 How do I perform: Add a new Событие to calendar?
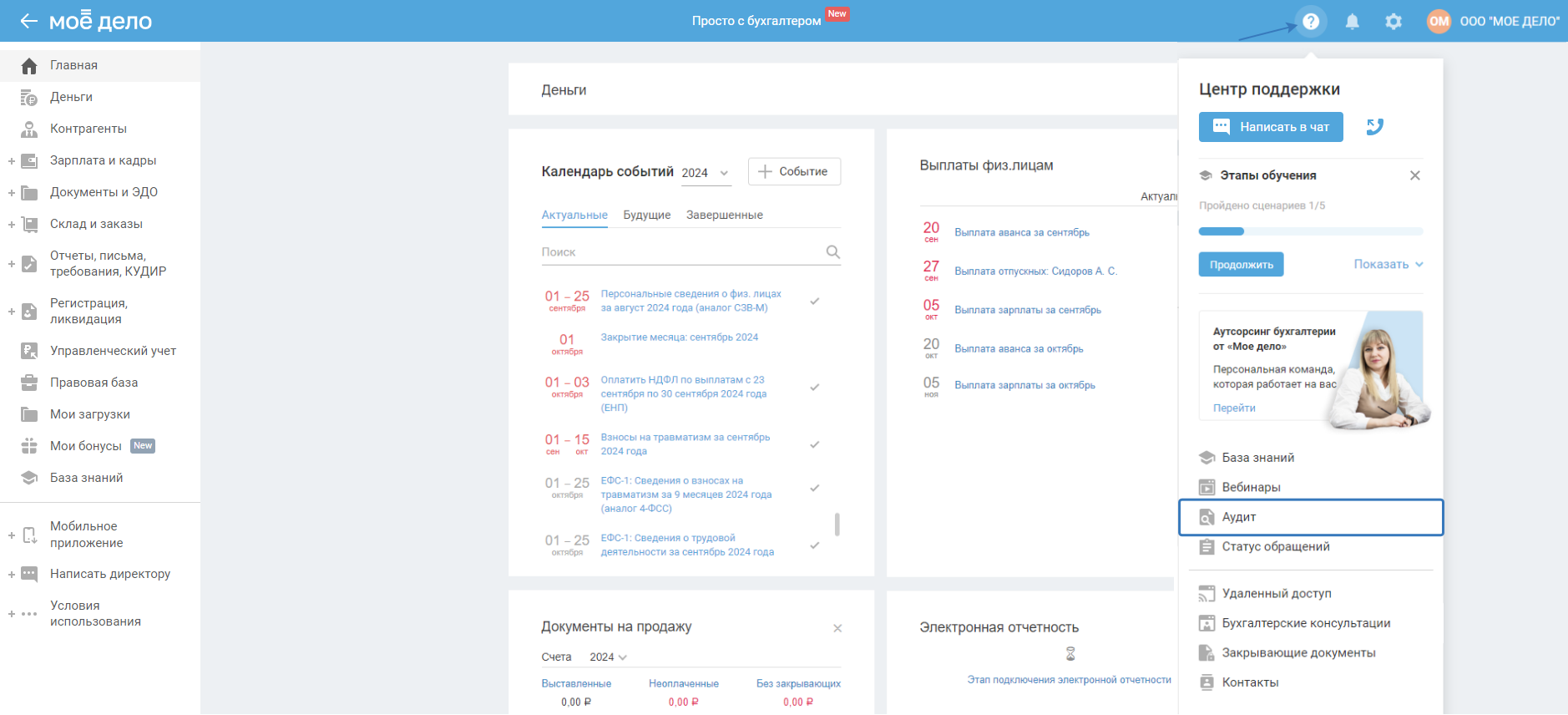click(794, 171)
